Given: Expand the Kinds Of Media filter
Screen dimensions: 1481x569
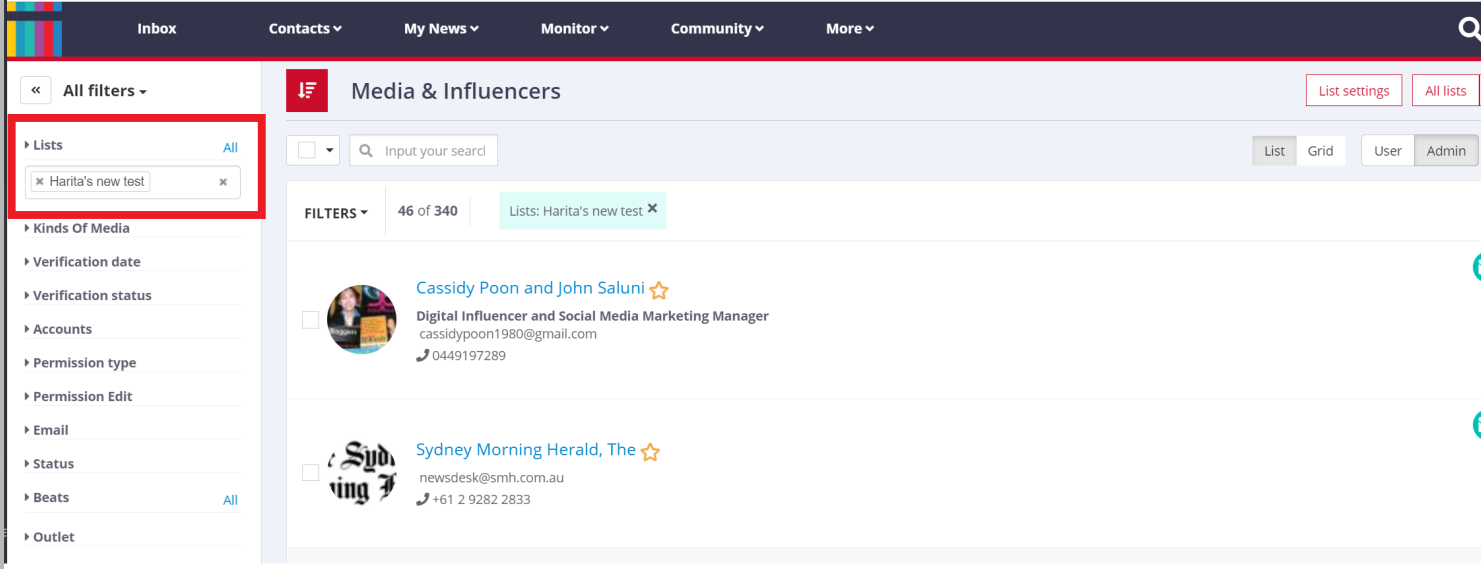Looking at the screenshot, I should pyautogui.click(x=81, y=228).
